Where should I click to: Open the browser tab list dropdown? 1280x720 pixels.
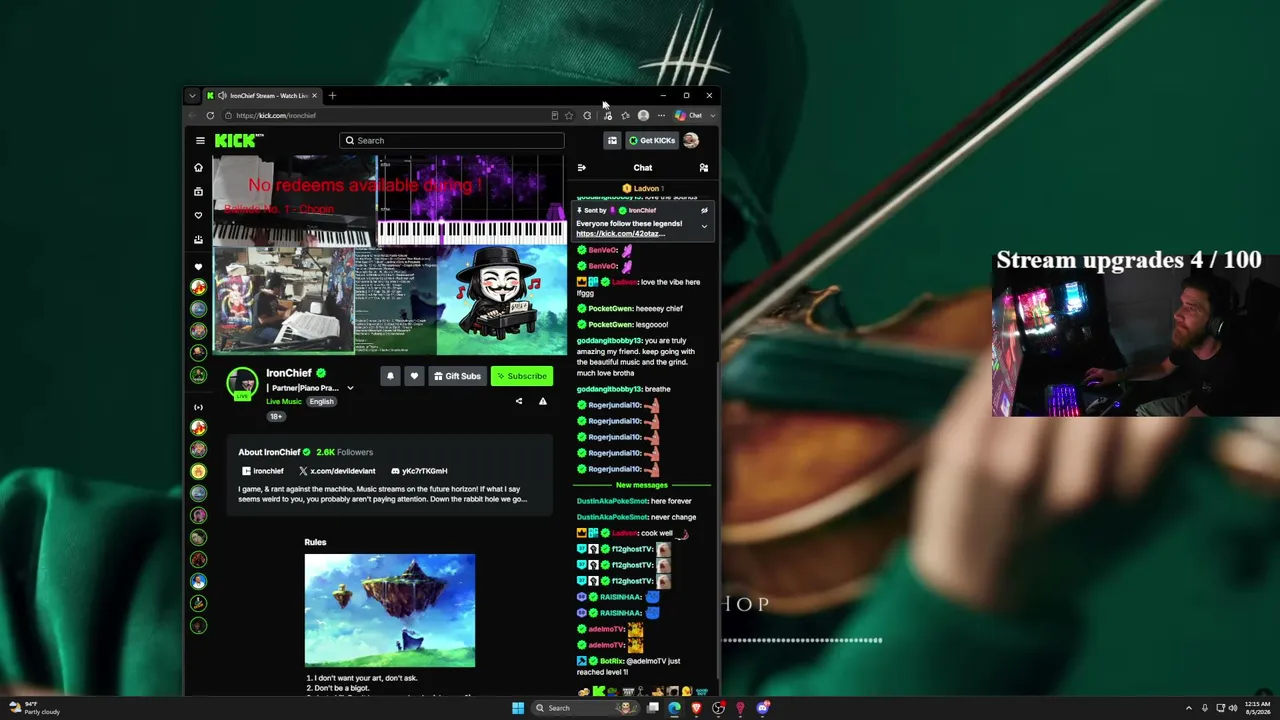point(192,96)
